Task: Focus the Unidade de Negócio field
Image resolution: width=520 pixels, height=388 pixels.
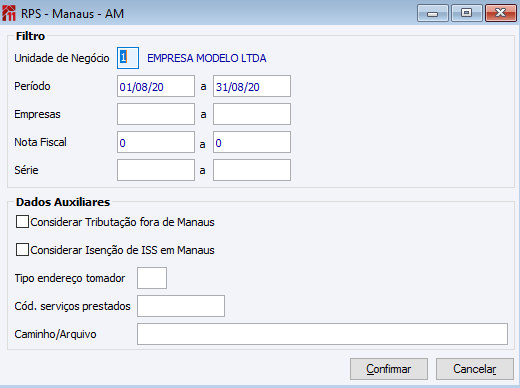Action: coord(128,58)
